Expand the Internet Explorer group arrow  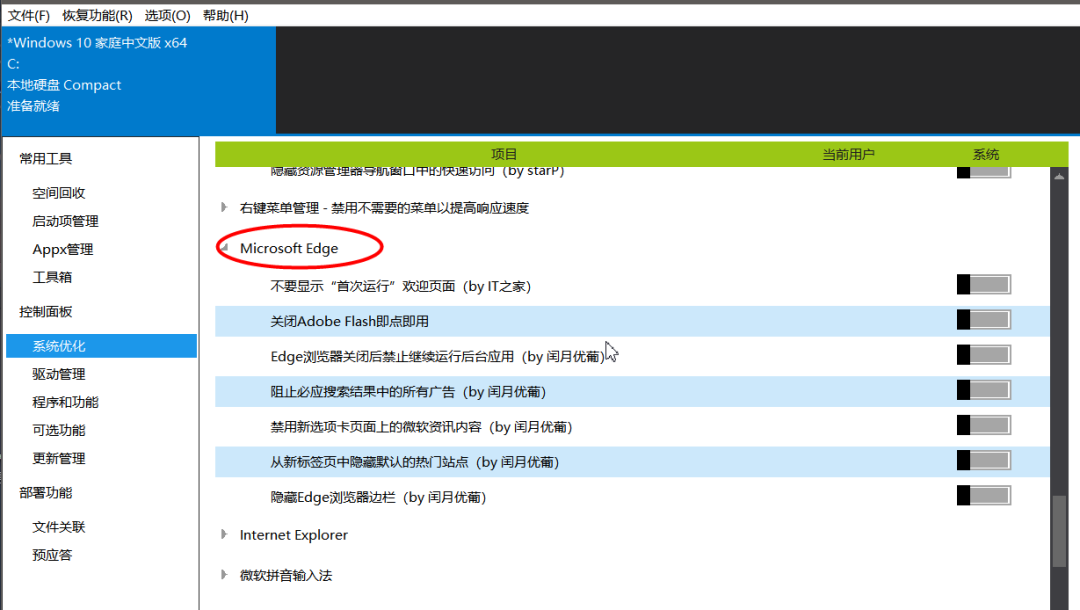[224, 534]
